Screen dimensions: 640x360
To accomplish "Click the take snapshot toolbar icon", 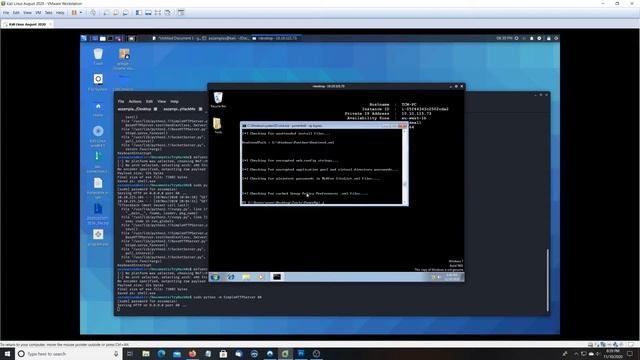I will [x=107, y=13].
